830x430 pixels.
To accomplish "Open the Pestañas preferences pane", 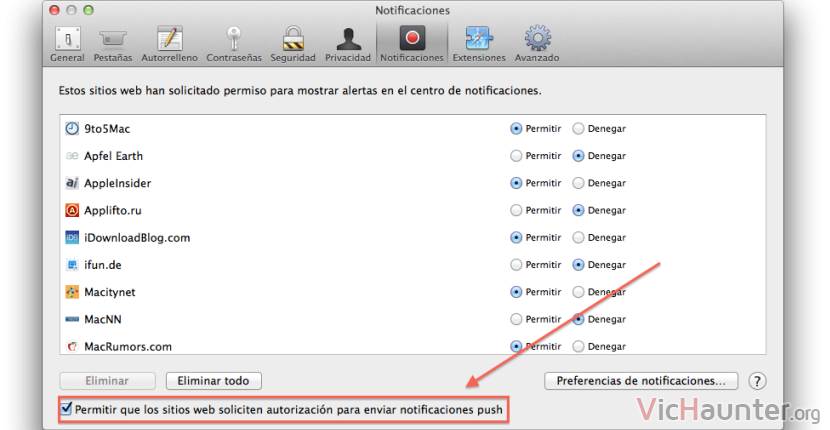I will (x=113, y=44).
